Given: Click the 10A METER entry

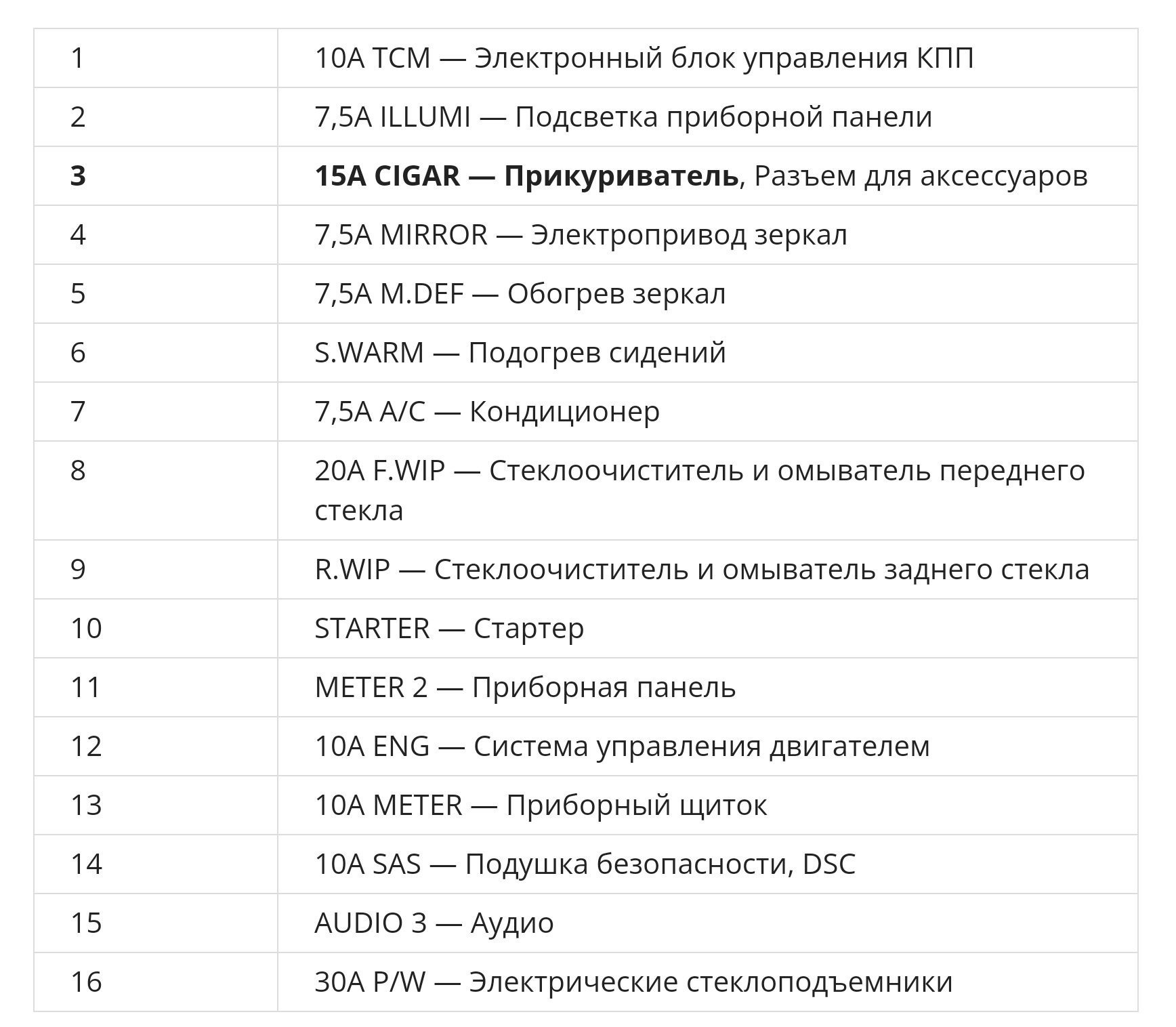Looking at the screenshot, I should click(x=540, y=805).
